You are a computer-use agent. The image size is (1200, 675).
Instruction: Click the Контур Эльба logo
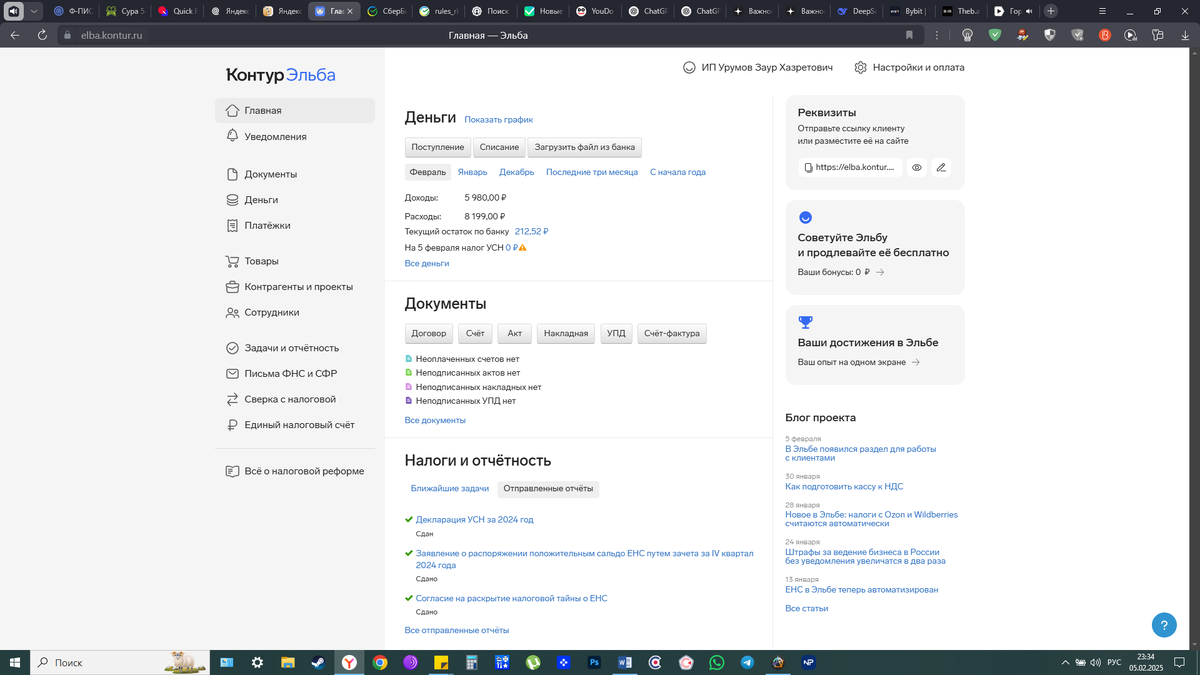[x=281, y=75]
